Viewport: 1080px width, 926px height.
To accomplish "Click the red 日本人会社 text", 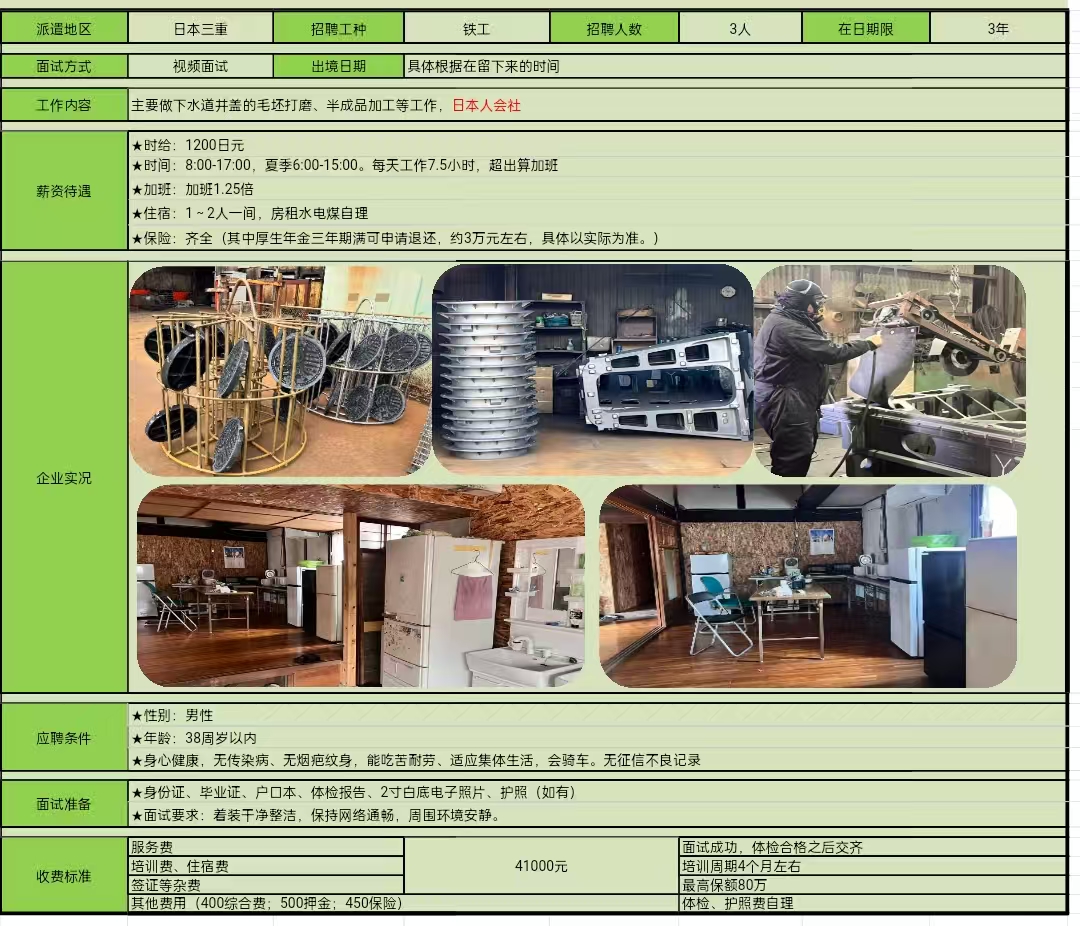I will pos(486,105).
